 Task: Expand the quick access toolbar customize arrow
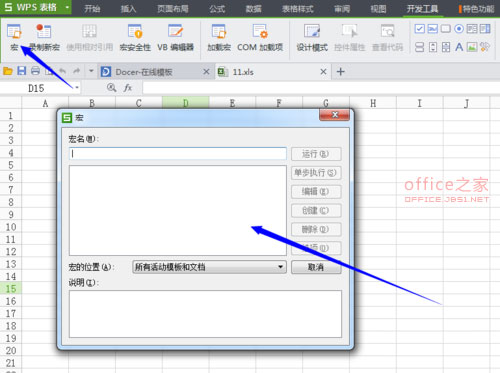tap(91, 71)
